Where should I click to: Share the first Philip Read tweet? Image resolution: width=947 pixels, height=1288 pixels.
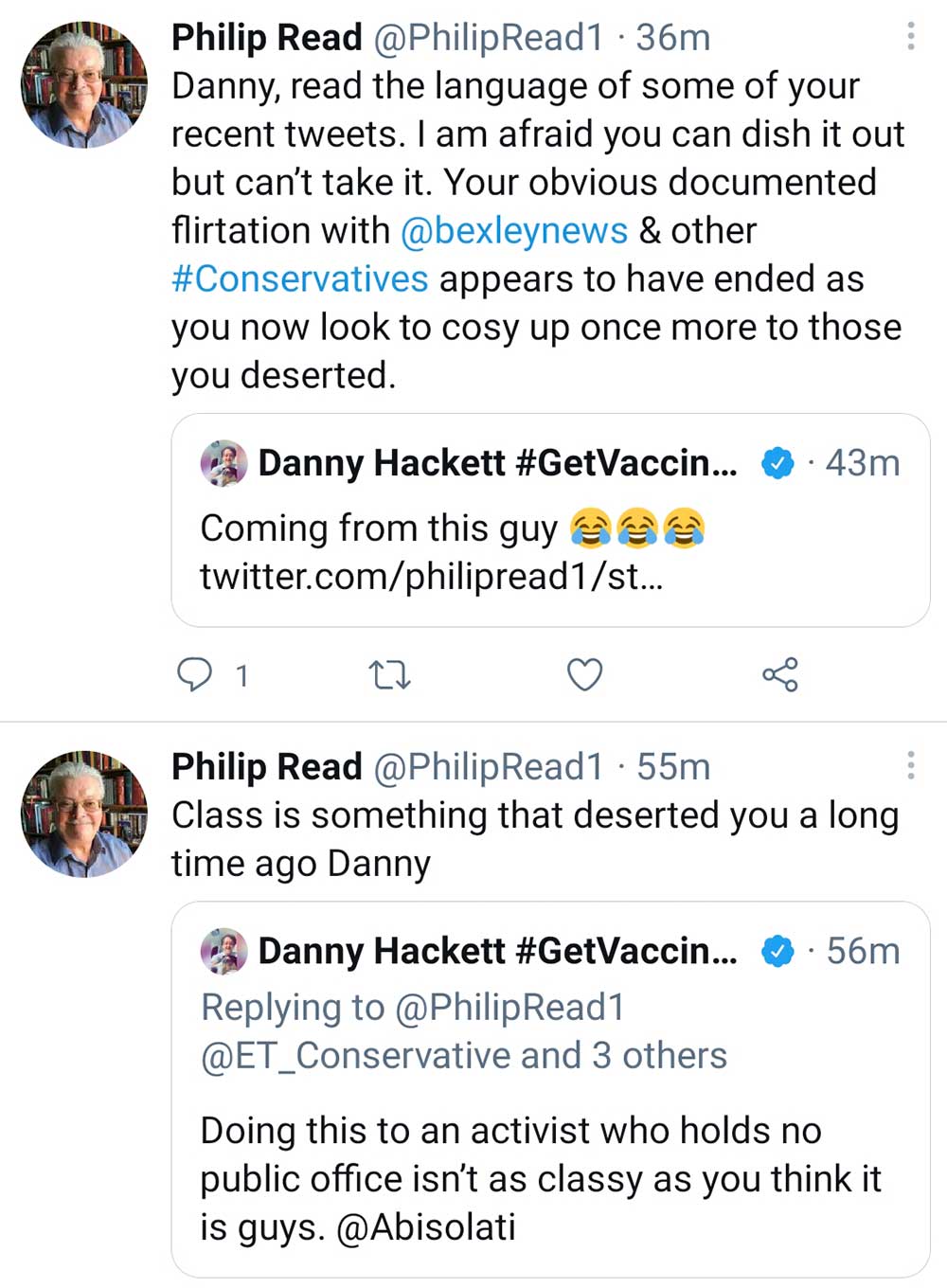coord(779,674)
